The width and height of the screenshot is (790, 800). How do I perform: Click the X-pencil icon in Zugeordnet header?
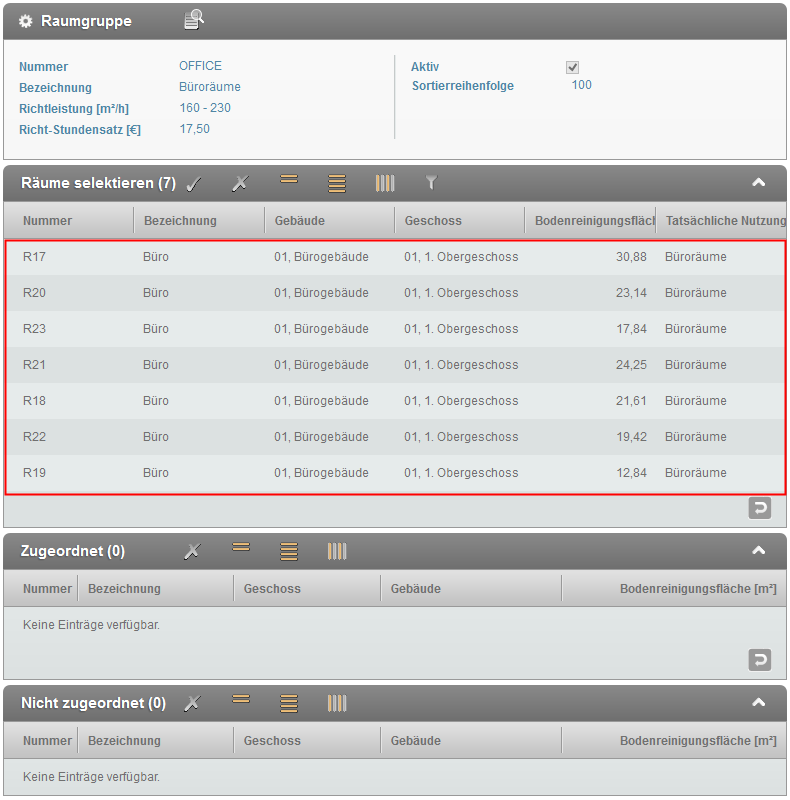pyautogui.click(x=192, y=551)
